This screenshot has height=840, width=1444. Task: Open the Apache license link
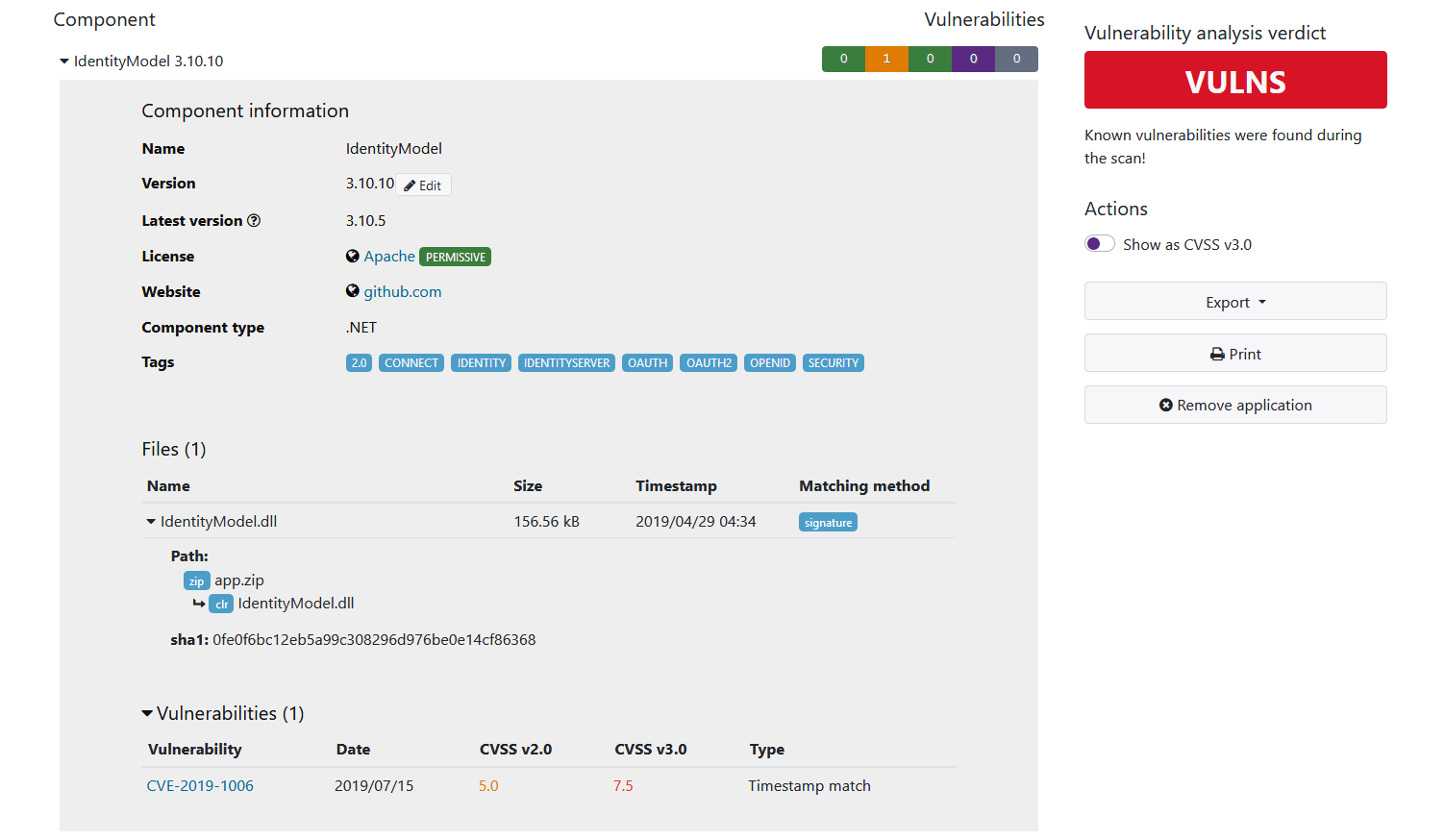388,256
